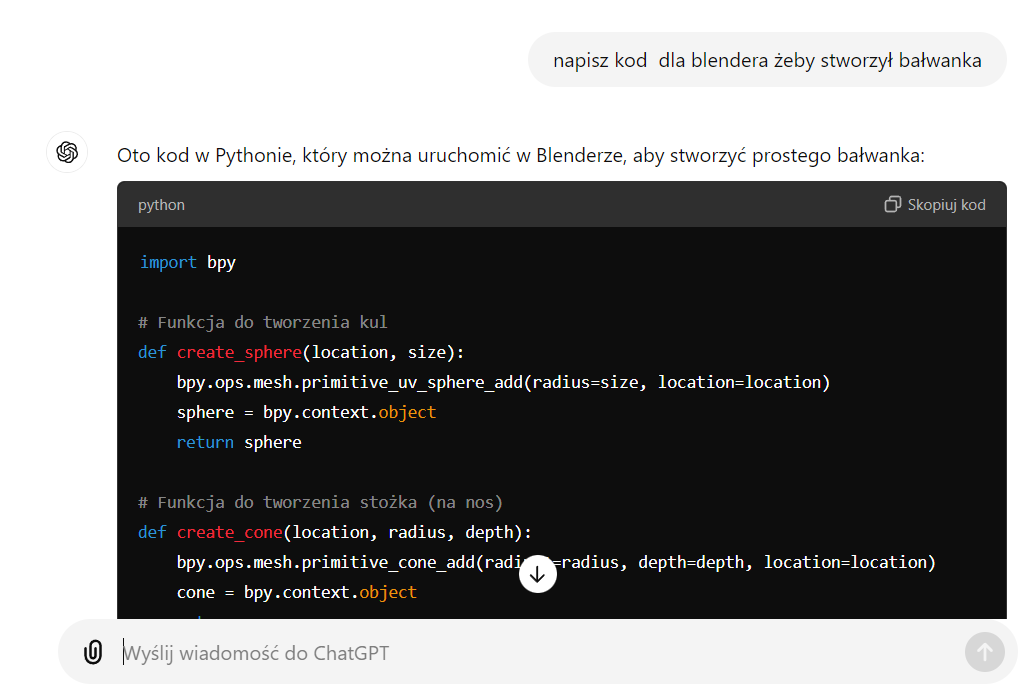Screen dimensions: 1027x691
Task: Click the scroll-to-bottom down arrow button
Action: coord(538,574)
